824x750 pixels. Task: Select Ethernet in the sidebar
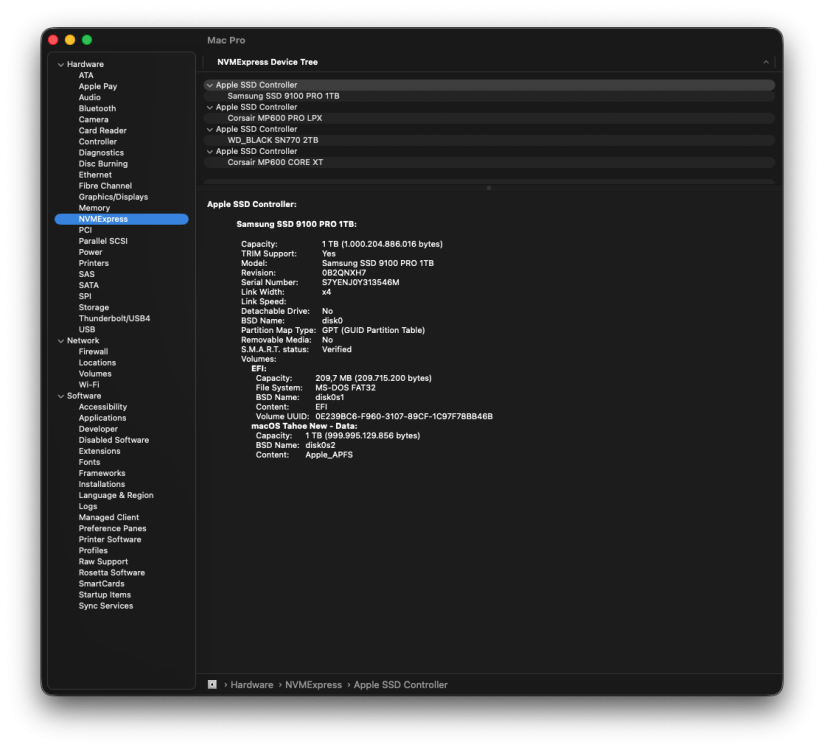(x=95, y=174)
